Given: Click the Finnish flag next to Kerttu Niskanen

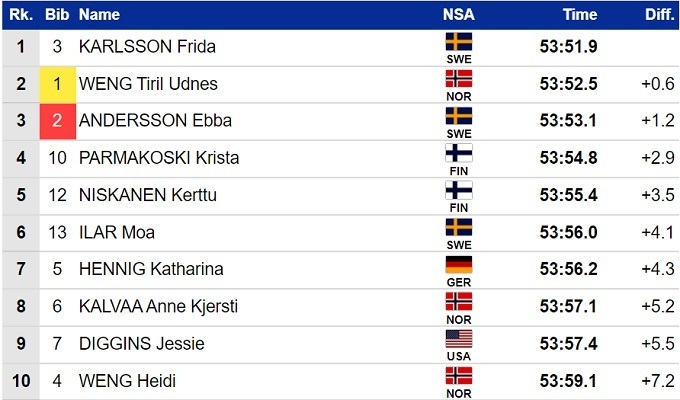Looking at the screenshot, I should [459, 191].
